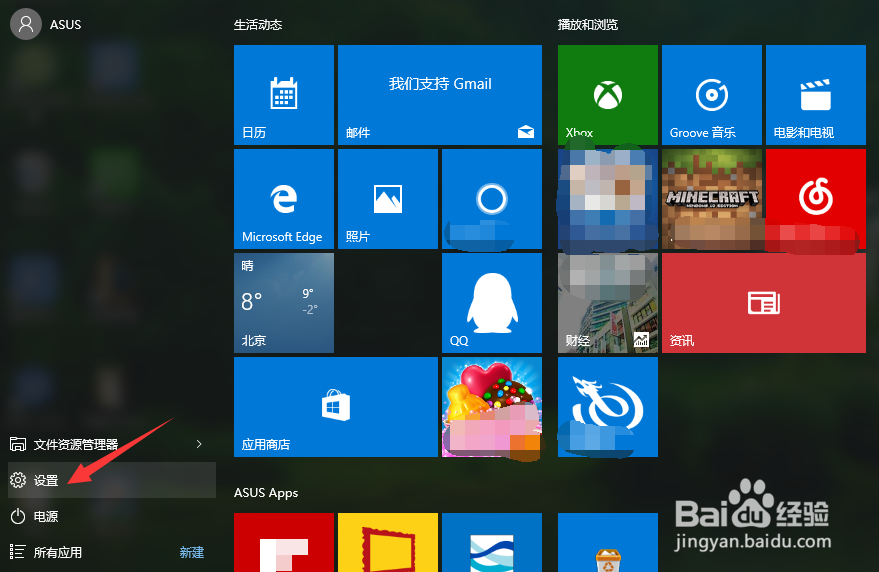Open the recycle bin cleanup tile

point(608,542)
